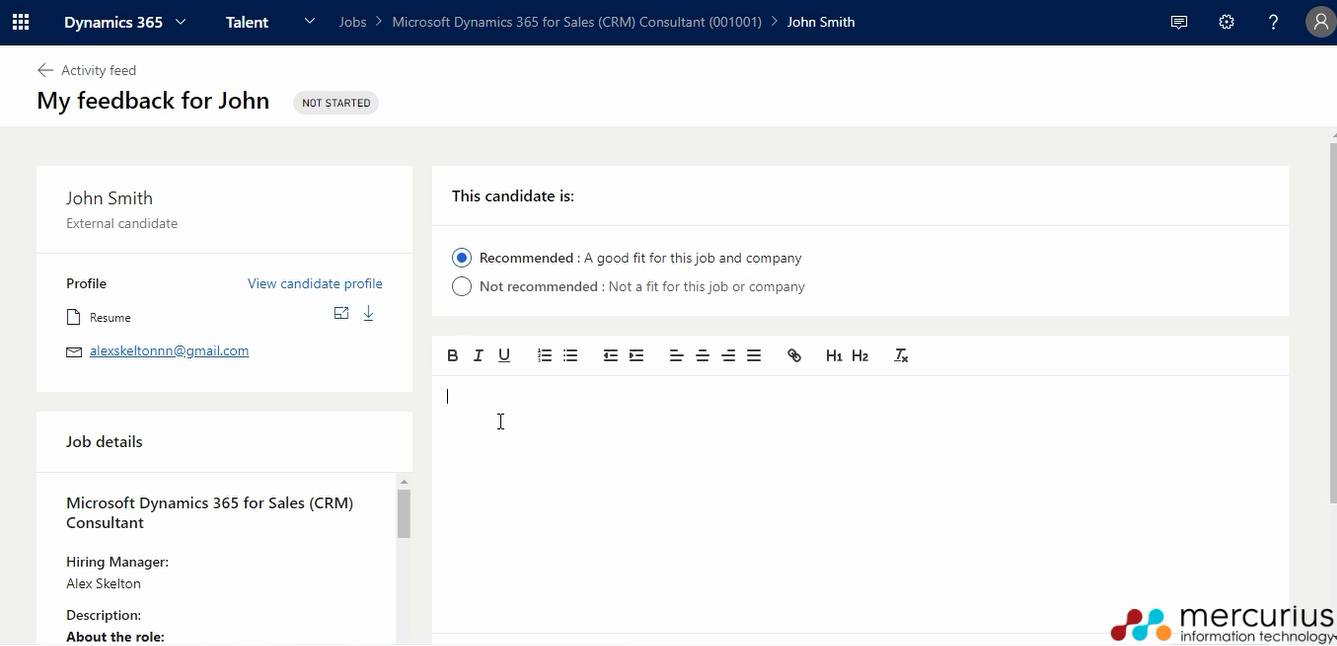Open the Resume file link
The image size is (1337, 646).
(110, 318)
